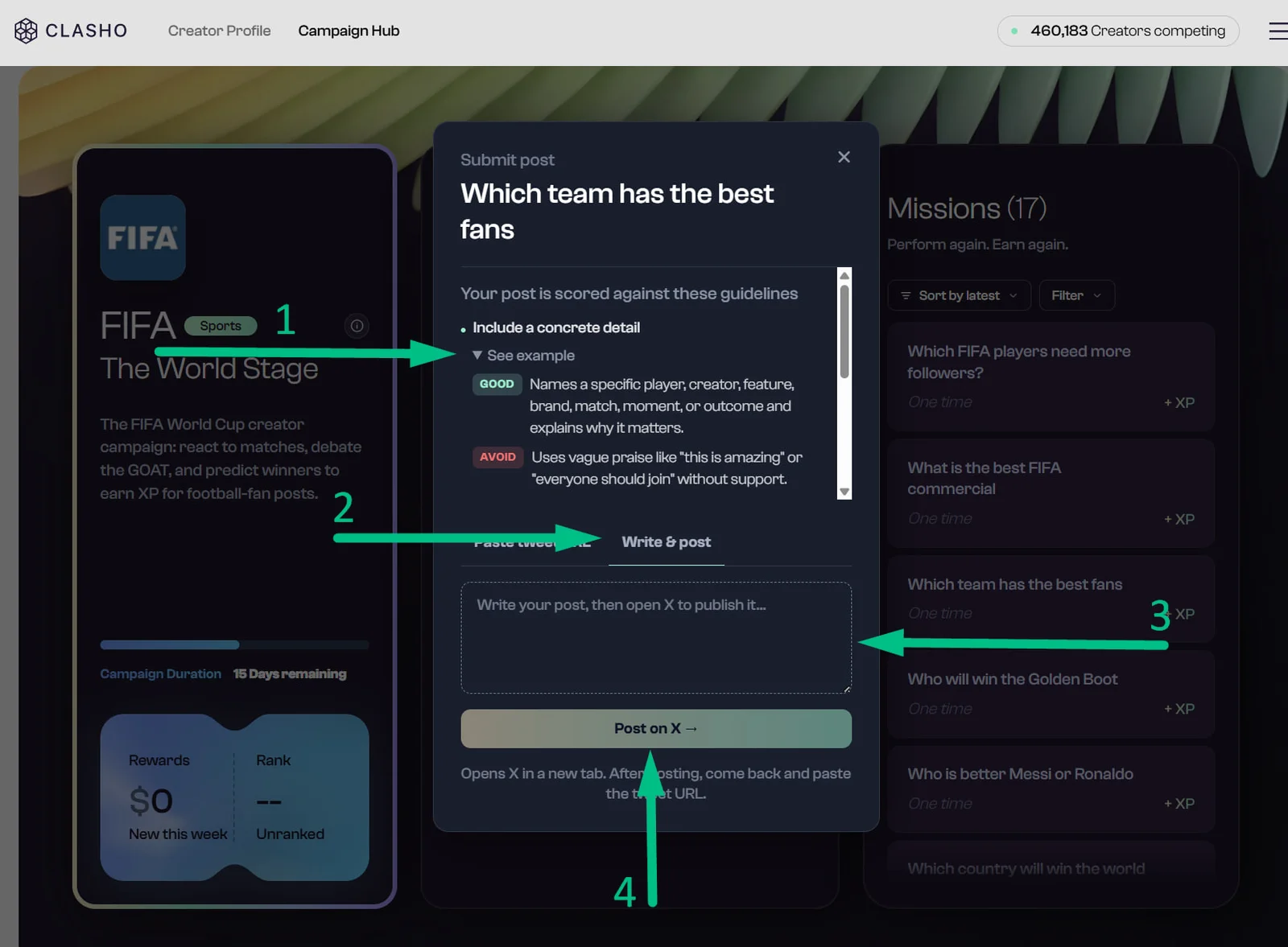This screenshot has height=947, width=1288.
Task: Click the guidelines scroll up arrow
Action: click(844, 275)
